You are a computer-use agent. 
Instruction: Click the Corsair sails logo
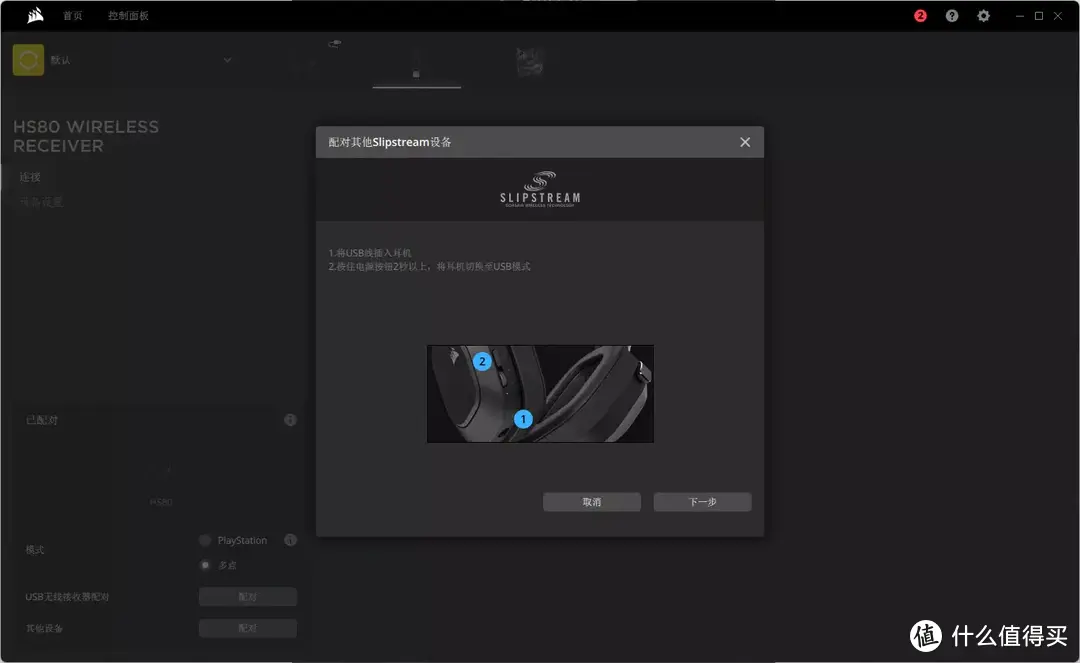(35, 15)
